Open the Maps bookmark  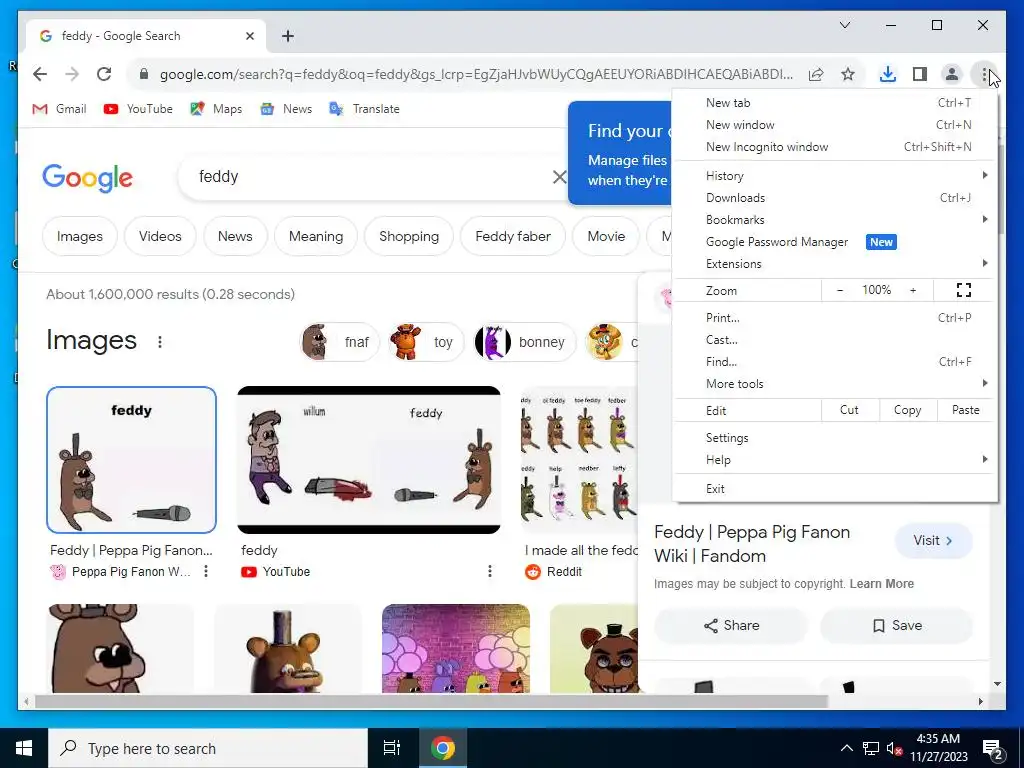coord(216,109)
